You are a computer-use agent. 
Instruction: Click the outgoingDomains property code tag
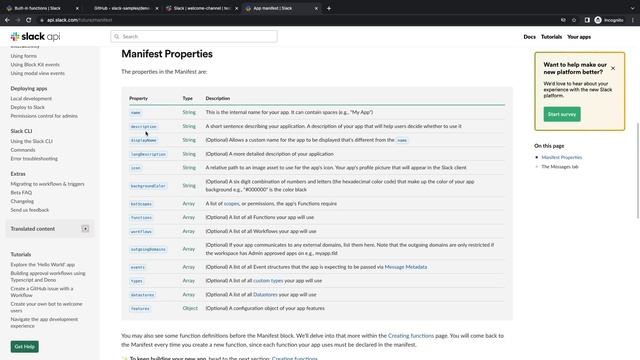click(148, 249)
